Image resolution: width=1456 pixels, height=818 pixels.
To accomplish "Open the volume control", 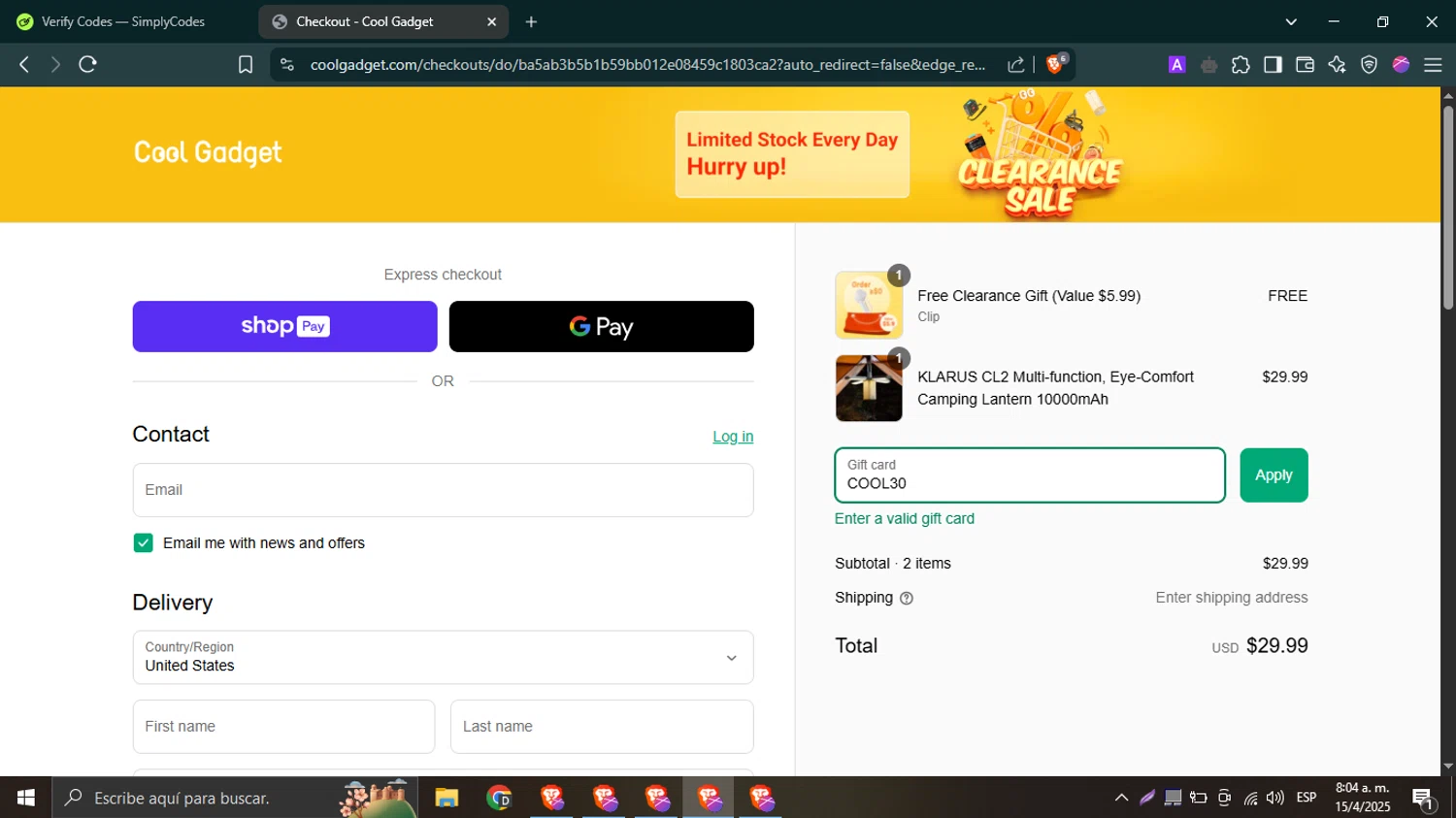I will click(1275, 798).
